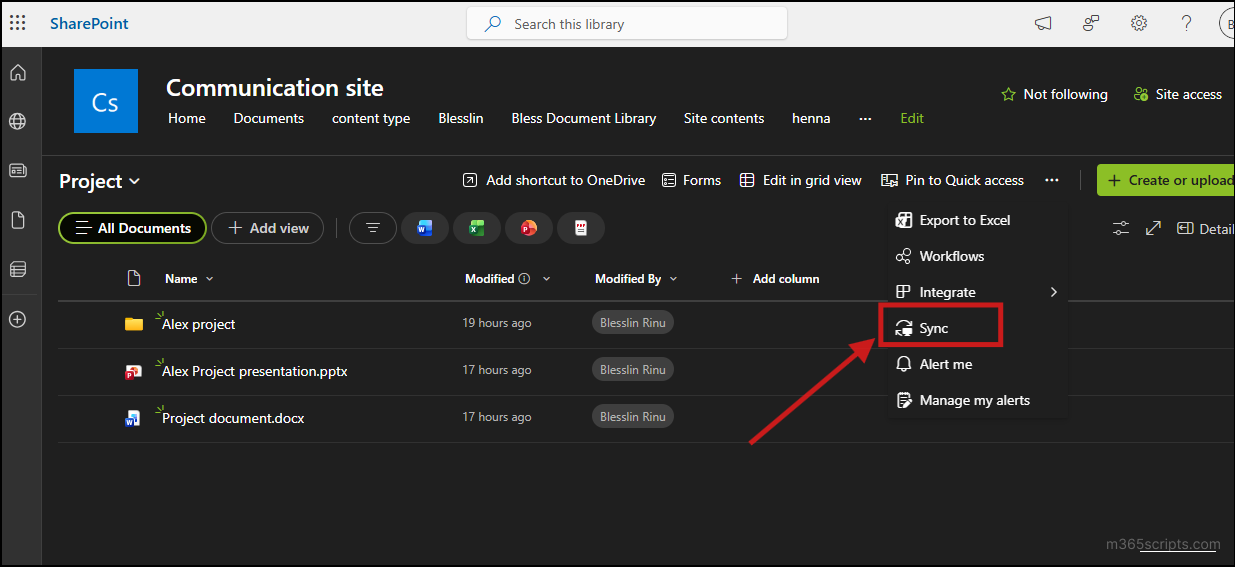The width and height of the screenshot is (1235, 567).
Task: Expand the Modified column chevron
Action: (x=546, y=279)
